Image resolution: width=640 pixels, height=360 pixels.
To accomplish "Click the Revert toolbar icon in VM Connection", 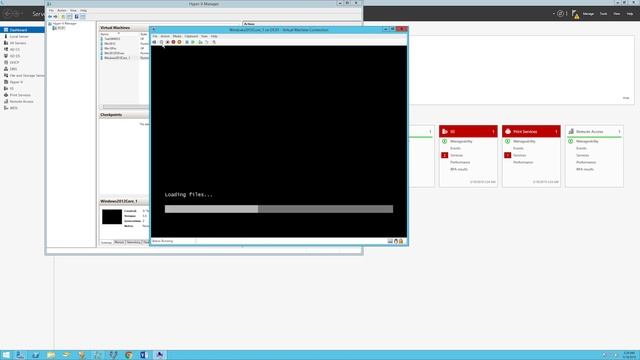I will pos(207,42).
